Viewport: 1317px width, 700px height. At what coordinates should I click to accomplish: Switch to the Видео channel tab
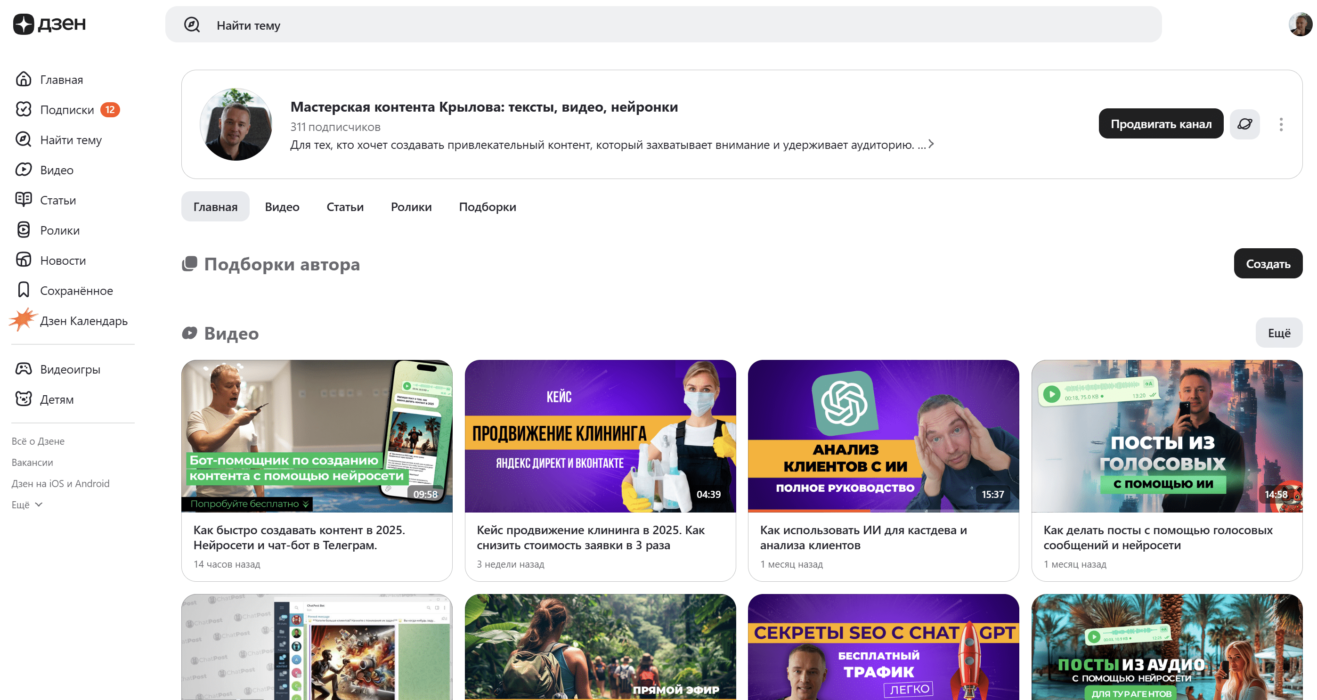pos(282,207)
